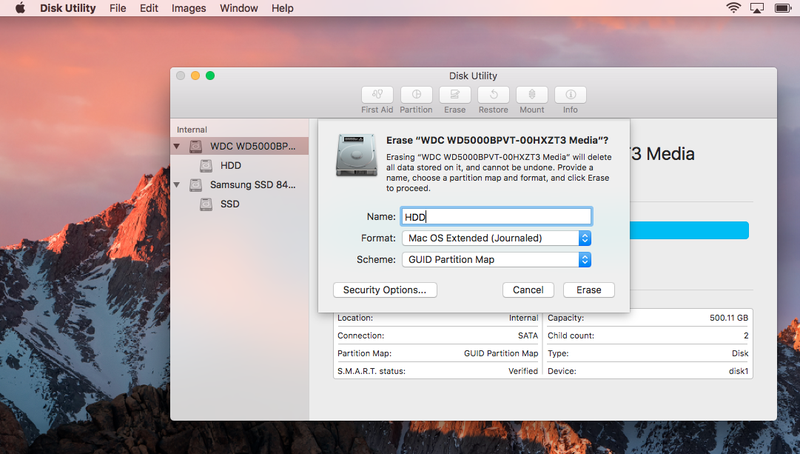
Task: Click the green zoom window button
Action: [210, 75]
